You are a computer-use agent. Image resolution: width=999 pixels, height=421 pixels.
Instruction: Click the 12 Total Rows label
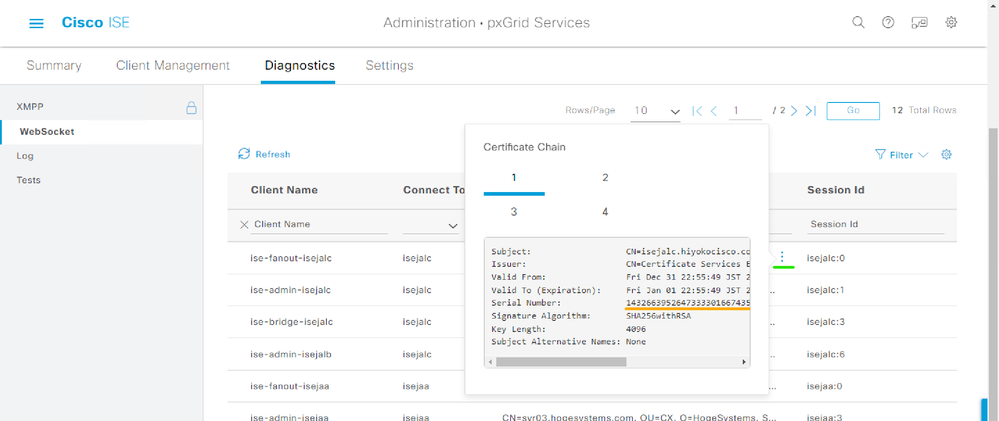[x=924, y=110]
